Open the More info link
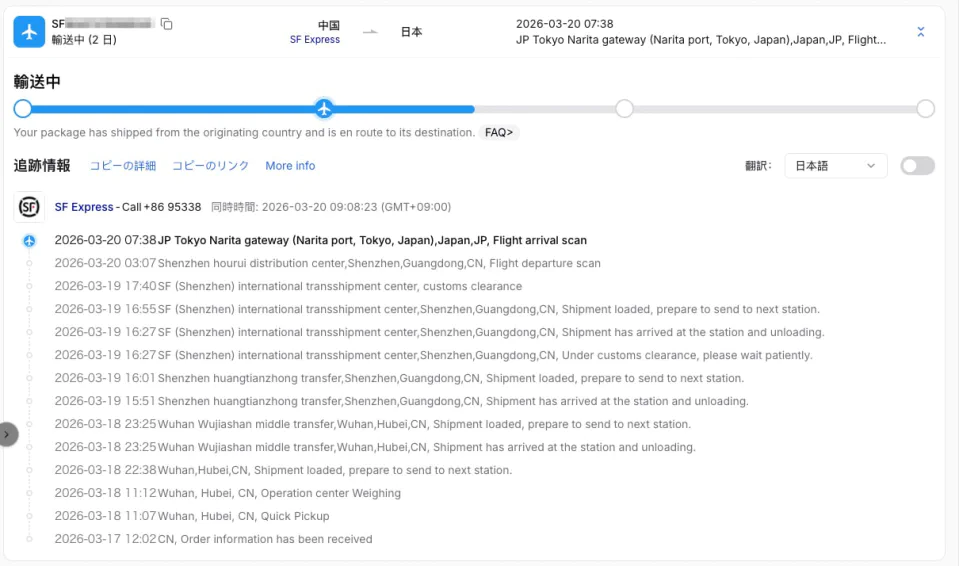 click(x=290, y=166)
